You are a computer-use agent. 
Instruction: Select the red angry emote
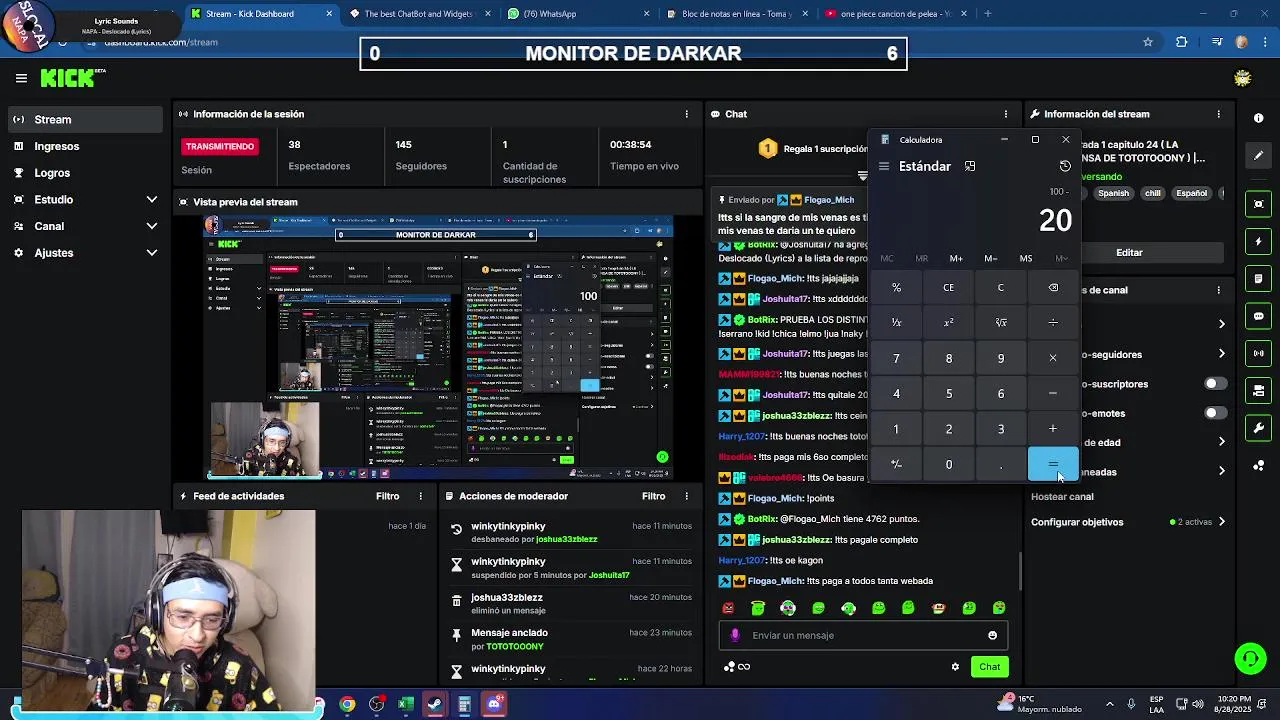[728, 608]
